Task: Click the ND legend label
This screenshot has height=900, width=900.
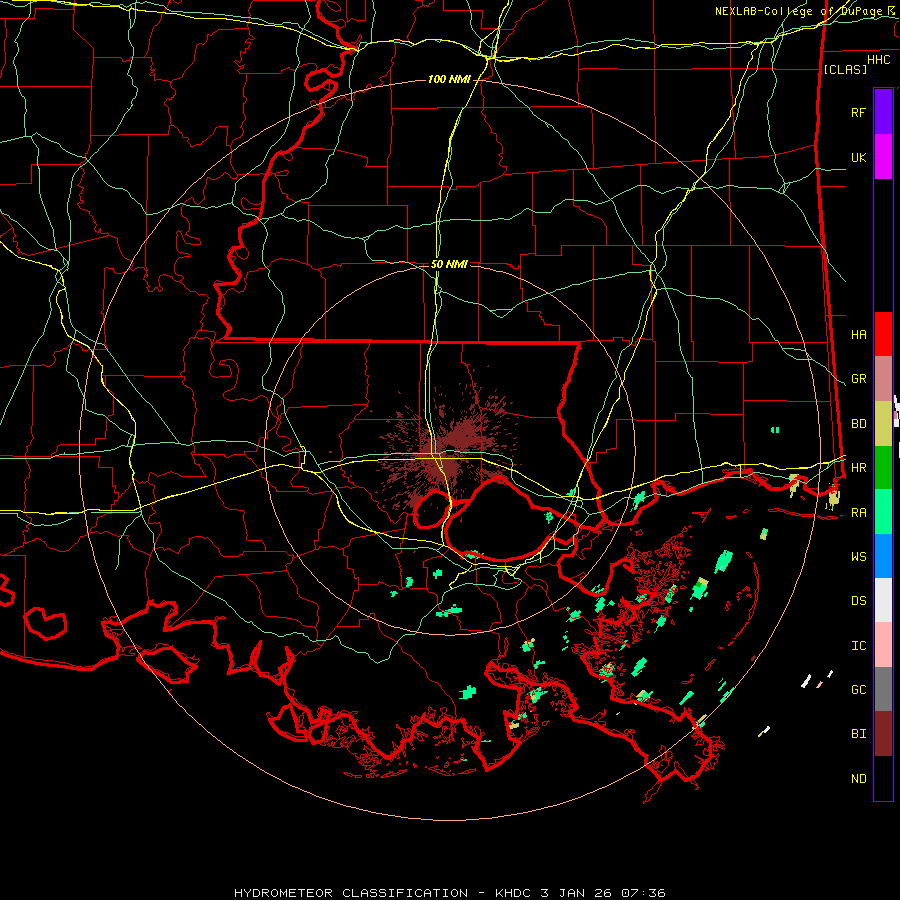Action: point(858,779)
